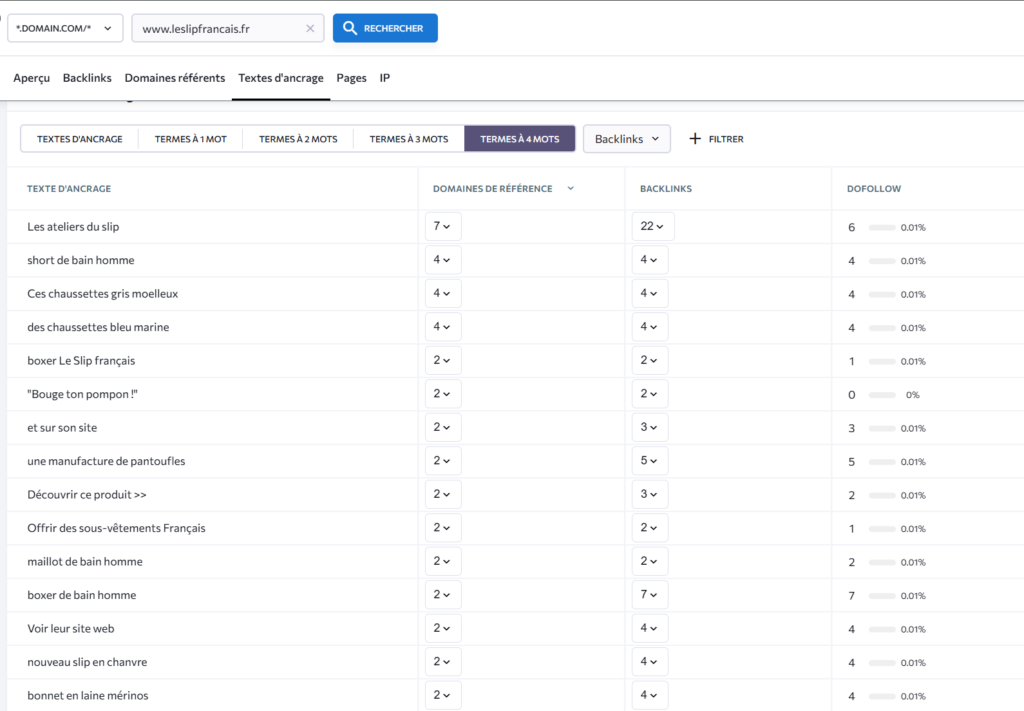The width and height of the screenshot is (1024, 711).
Task: Click the magnifier icon in Rechercher button
Action: click(x=349, y=28)
